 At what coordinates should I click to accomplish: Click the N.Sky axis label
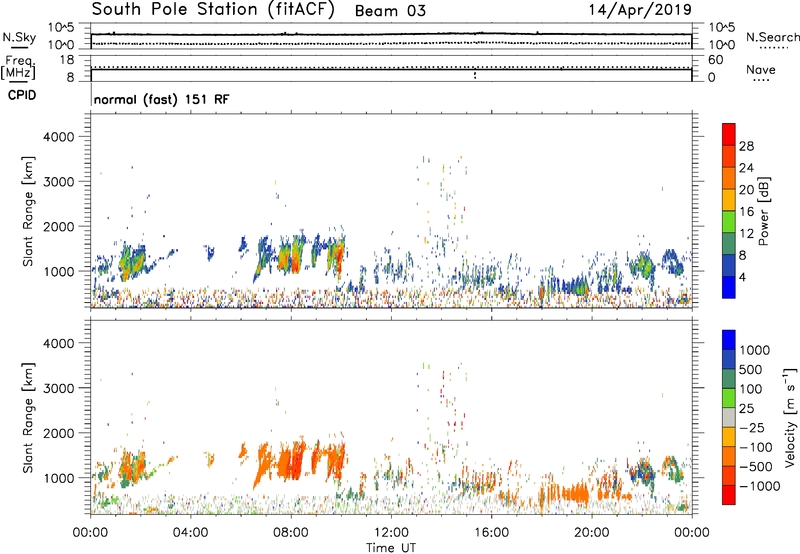click(19, 37)
